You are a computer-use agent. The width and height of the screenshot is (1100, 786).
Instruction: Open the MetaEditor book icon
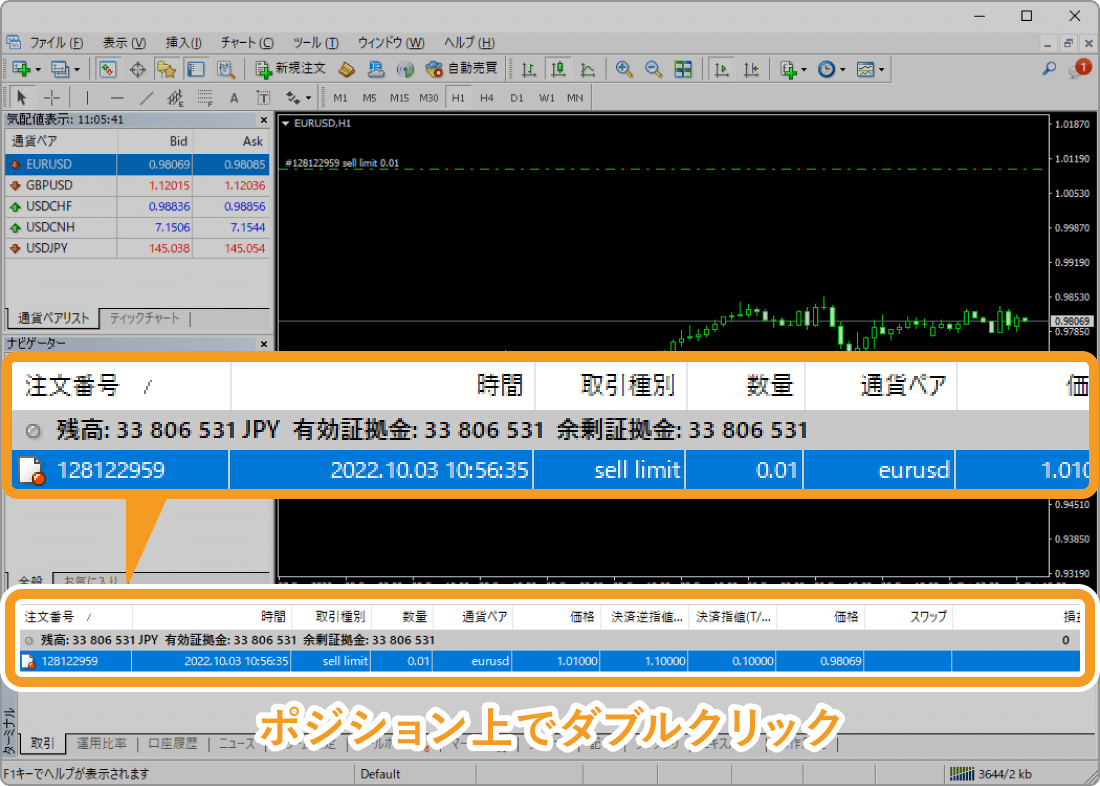click(347, 69)
